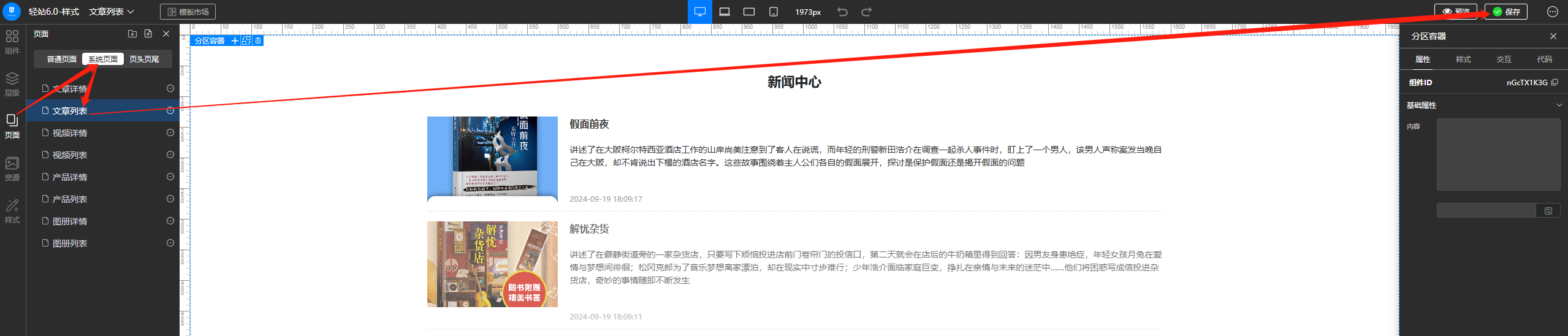Screen dimensions: 1568x336
Task: Open the 属性 properties tab
Action: pos(1423,59)
